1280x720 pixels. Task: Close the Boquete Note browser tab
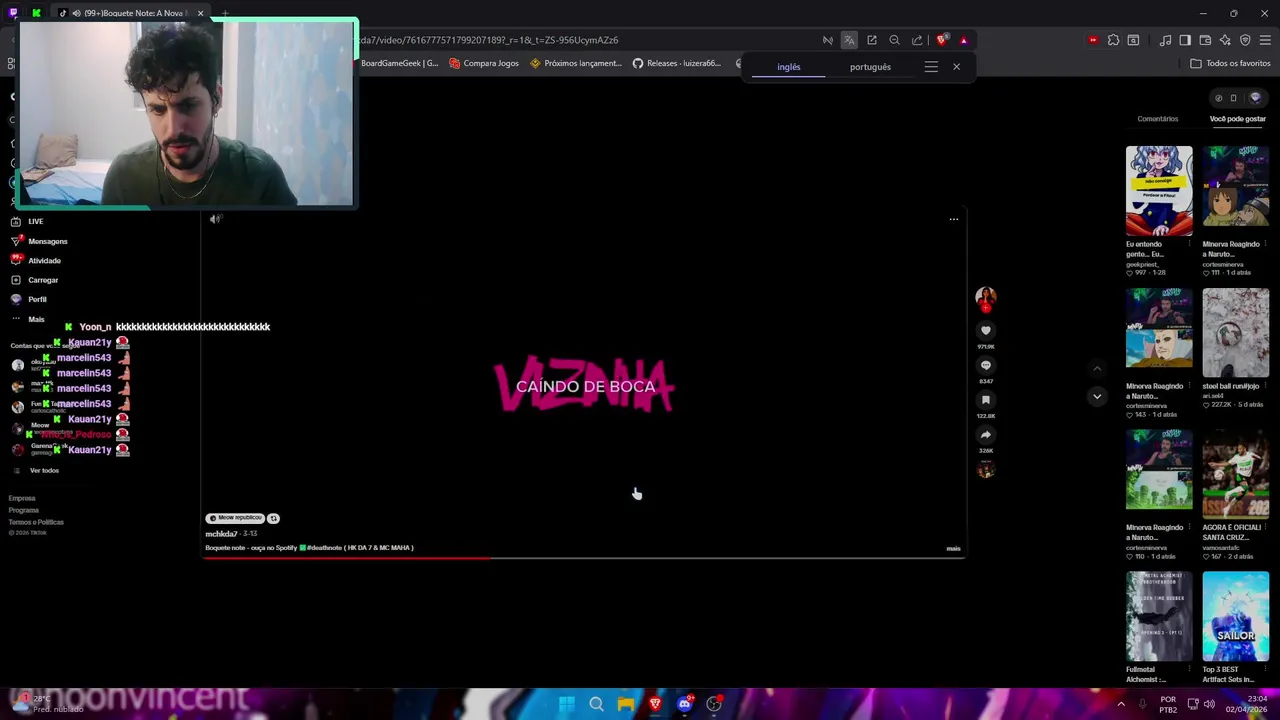pyautogui.click(x=200, y=13)
